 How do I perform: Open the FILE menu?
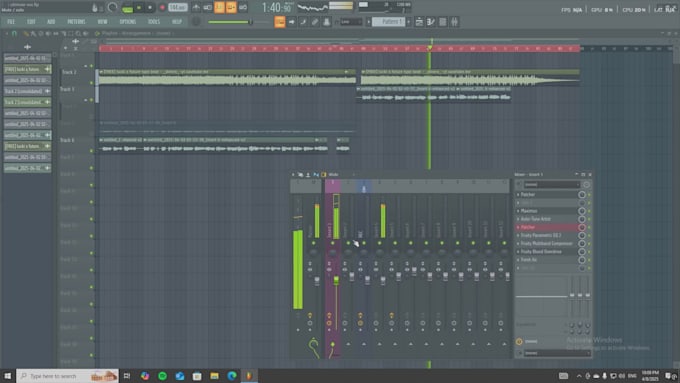click(11, 22)
